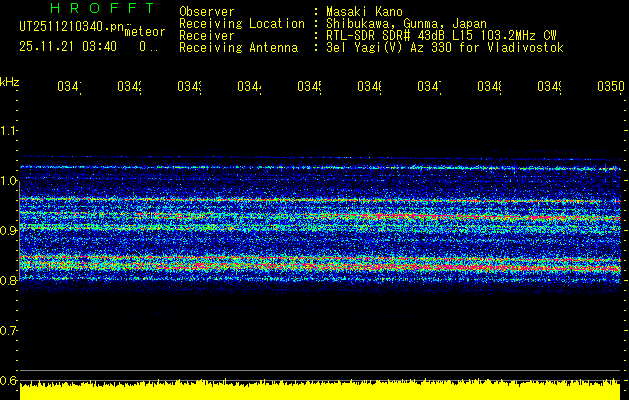Click the 'meteor' label
629x400 pixels.
click(144, 32)
